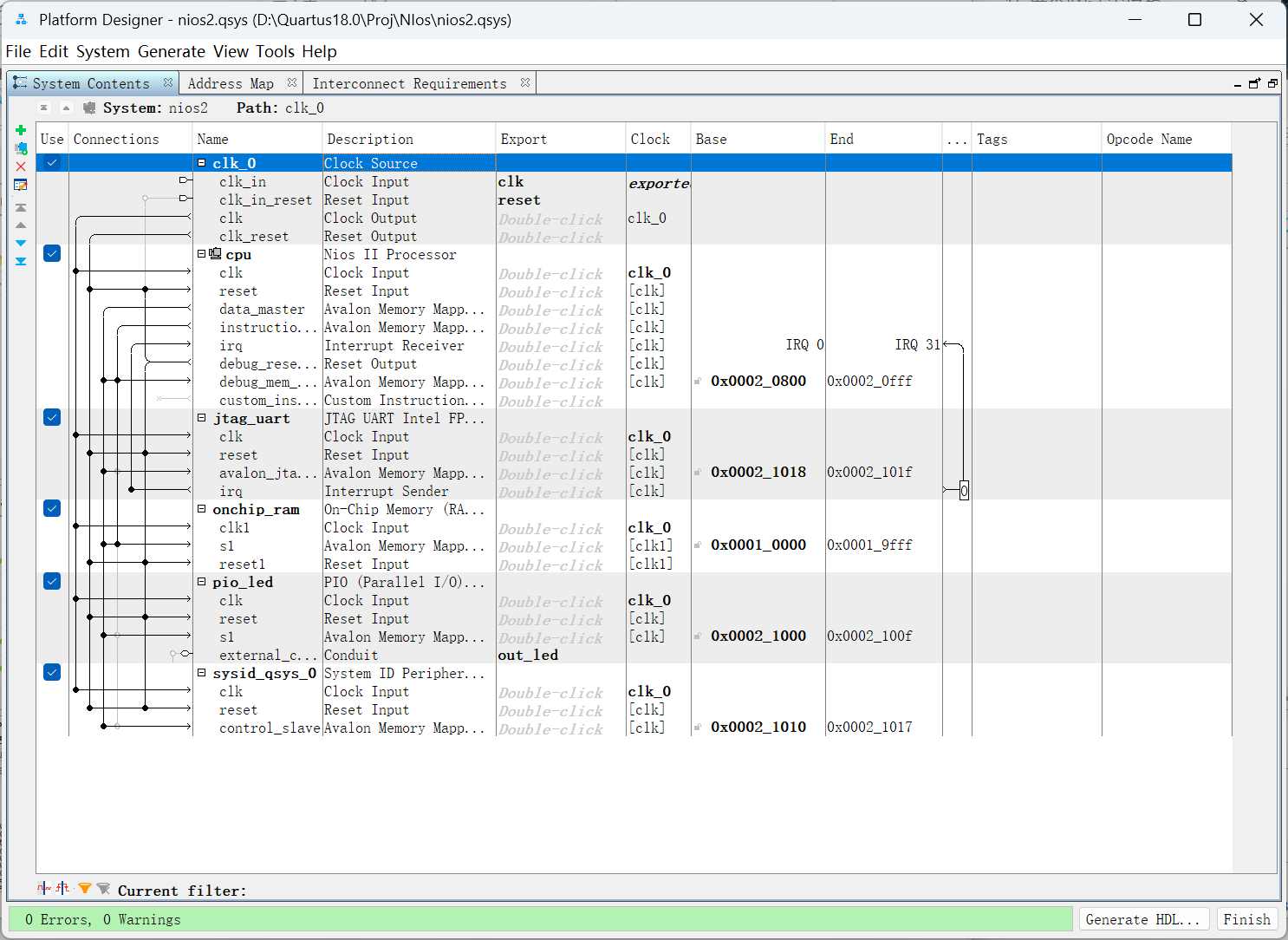Collapse the cpu component tree
Viewport: 1288px width, 940px height.
click(x=202, y=254)
